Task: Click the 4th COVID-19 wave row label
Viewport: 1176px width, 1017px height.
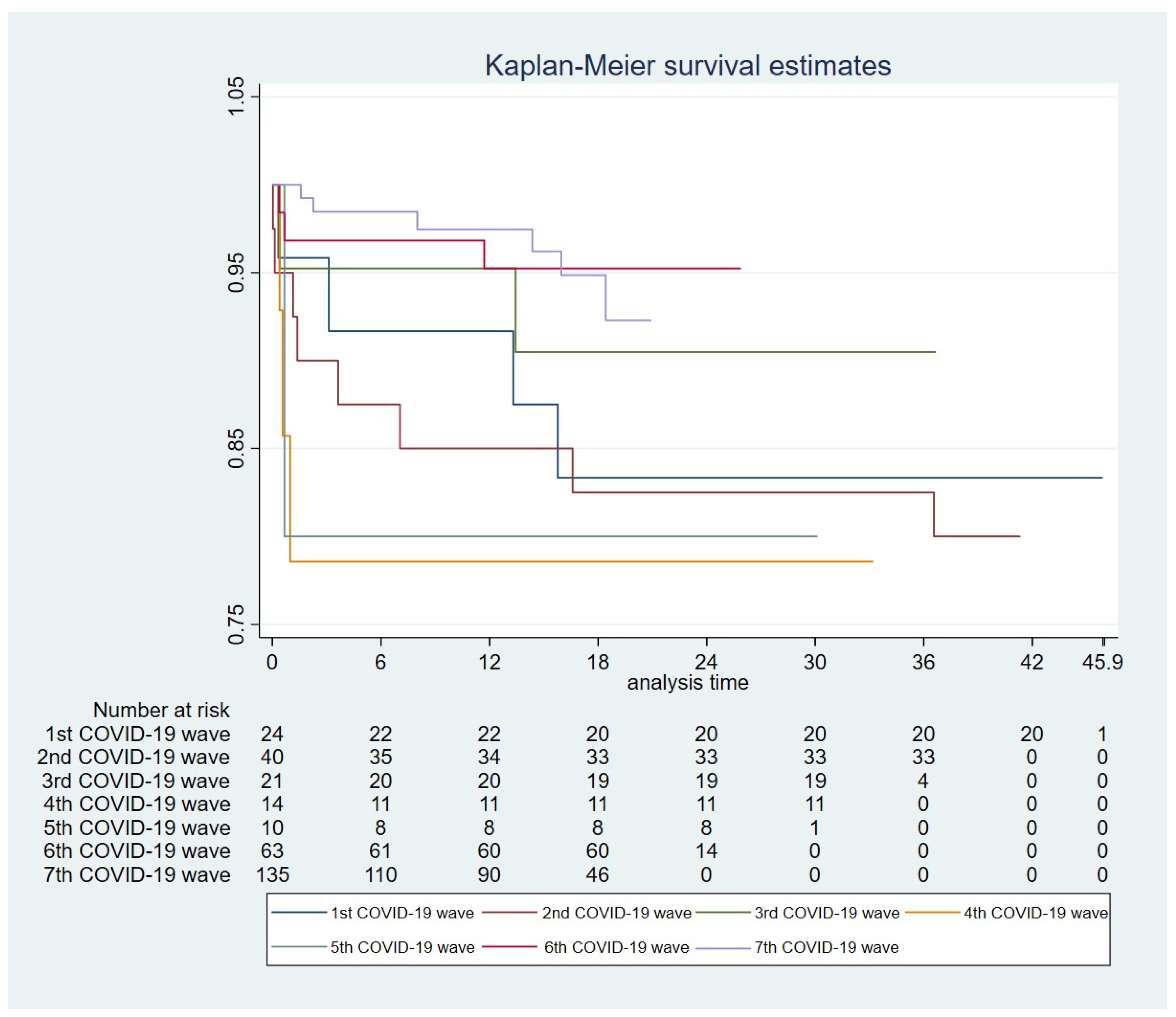Action: click(137, 804)
